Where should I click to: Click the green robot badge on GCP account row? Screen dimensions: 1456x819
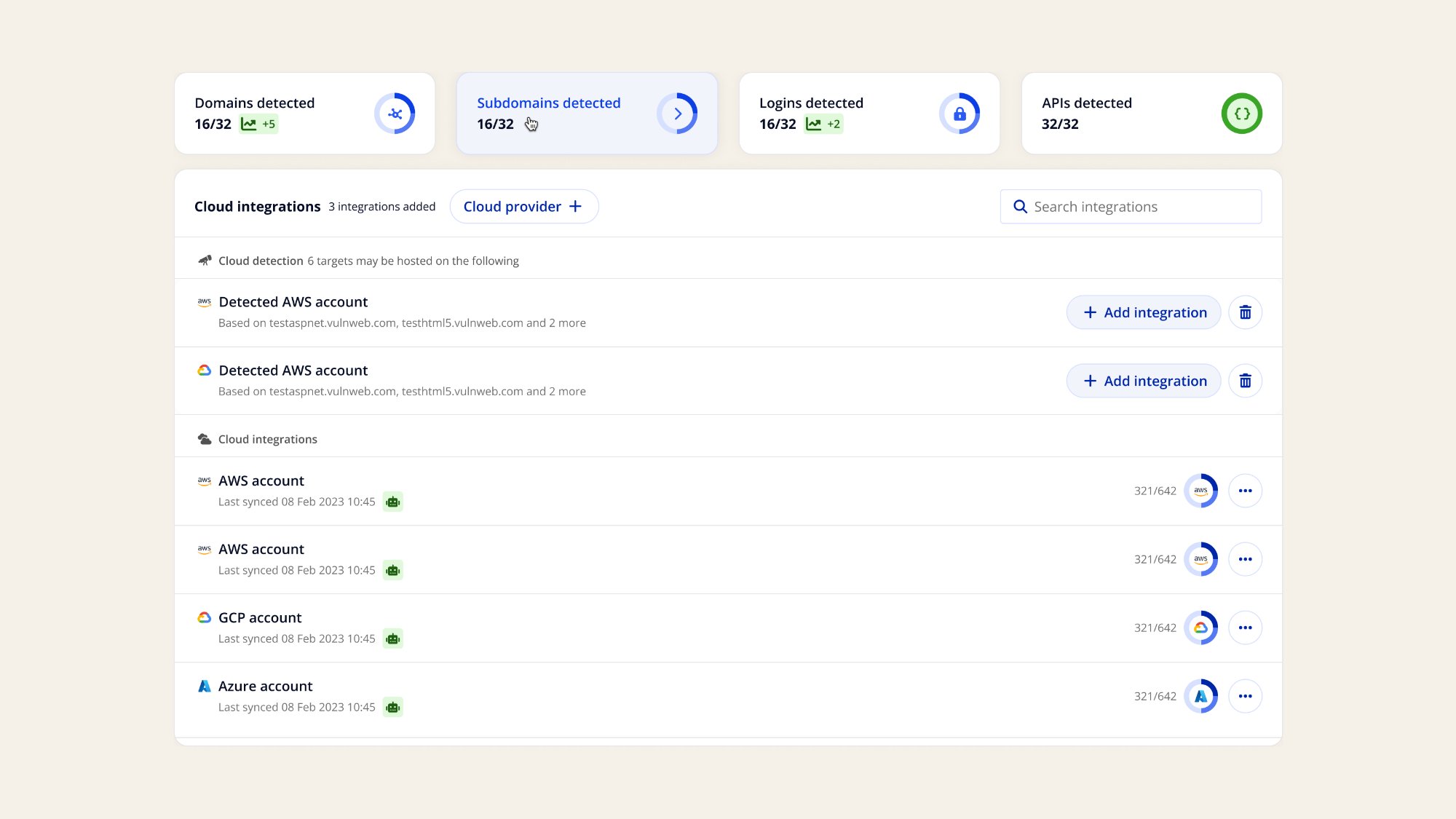393,638
